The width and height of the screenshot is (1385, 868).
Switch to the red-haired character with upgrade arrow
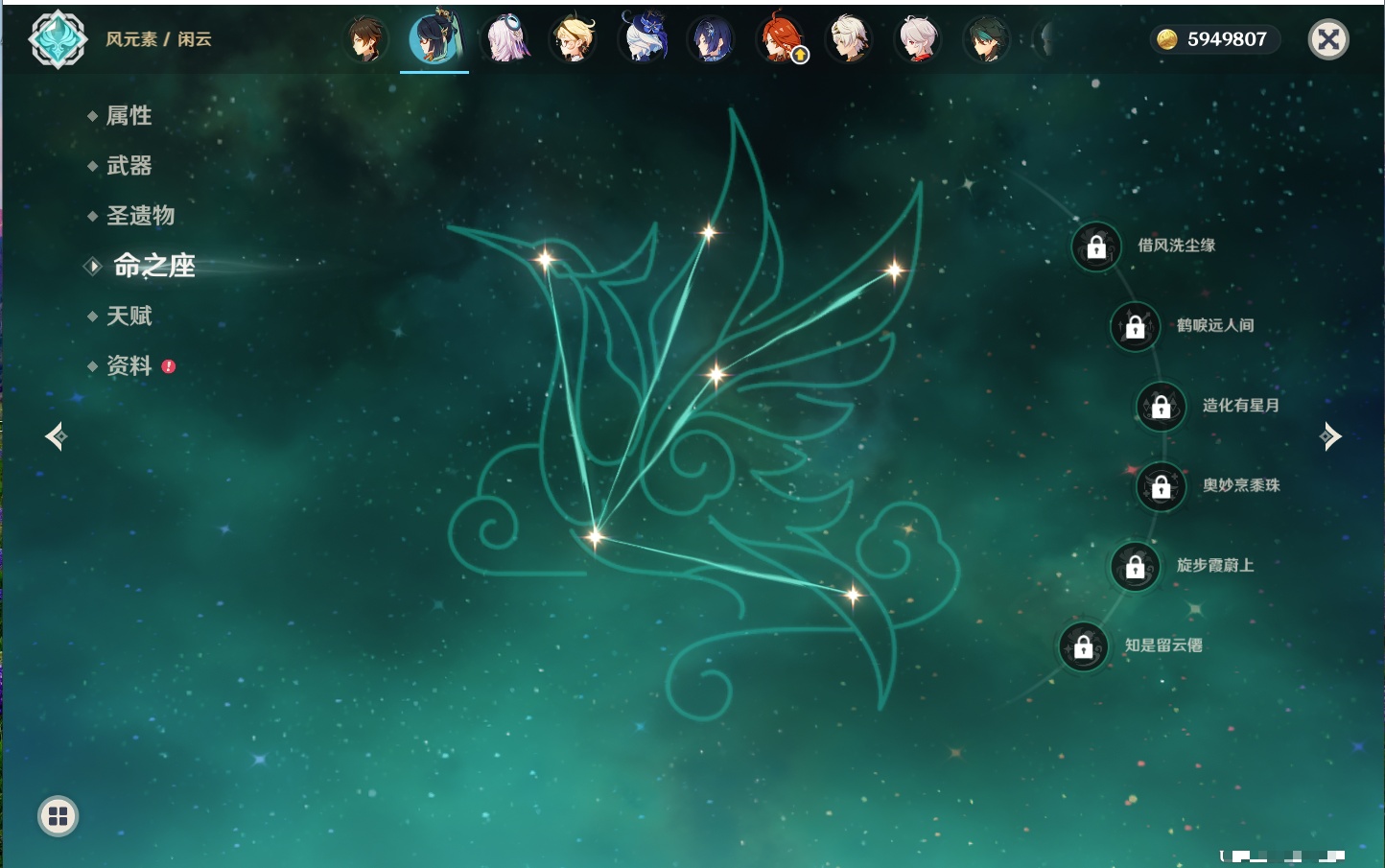[781, 39]
